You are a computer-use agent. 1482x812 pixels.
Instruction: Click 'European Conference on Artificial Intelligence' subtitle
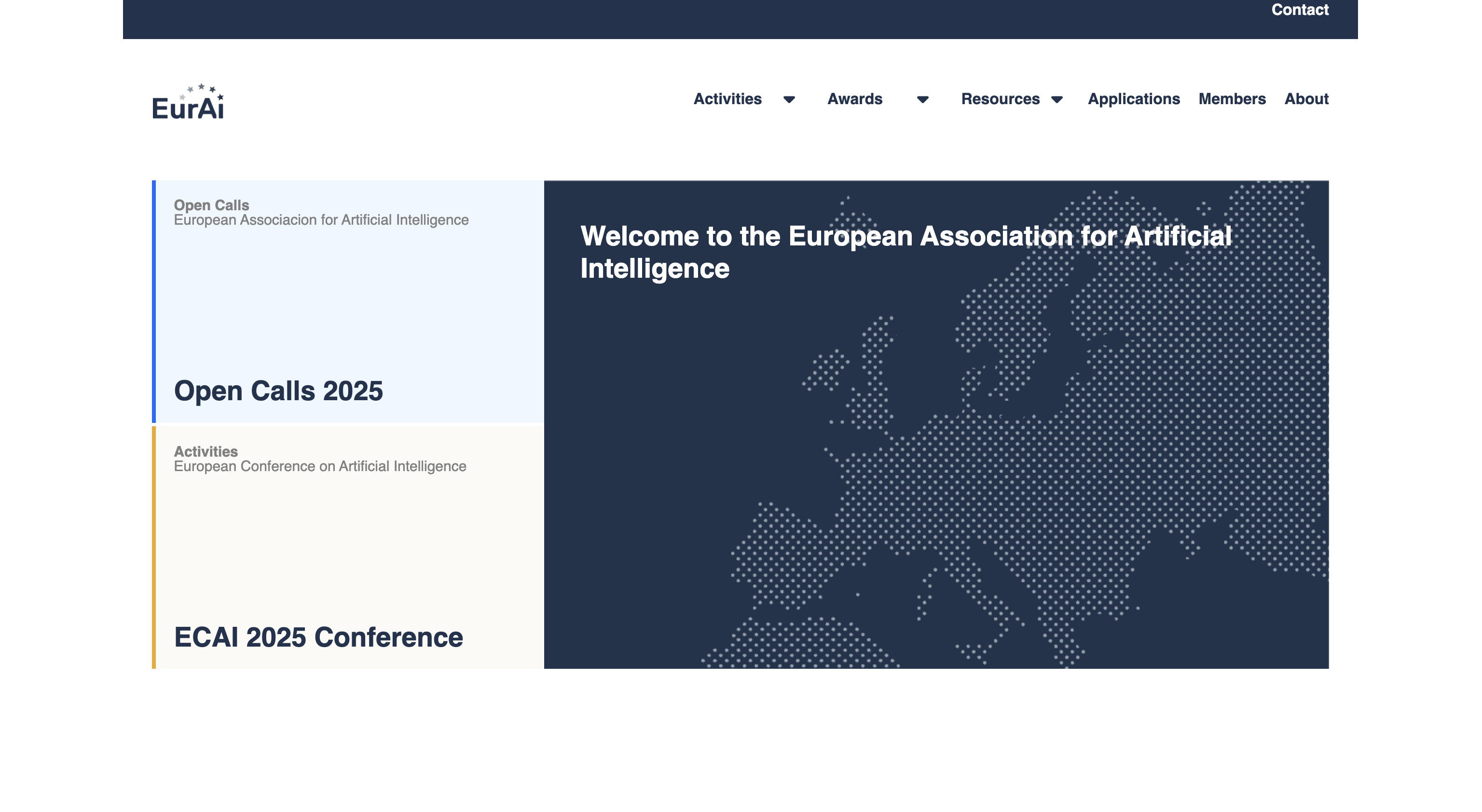320,466
